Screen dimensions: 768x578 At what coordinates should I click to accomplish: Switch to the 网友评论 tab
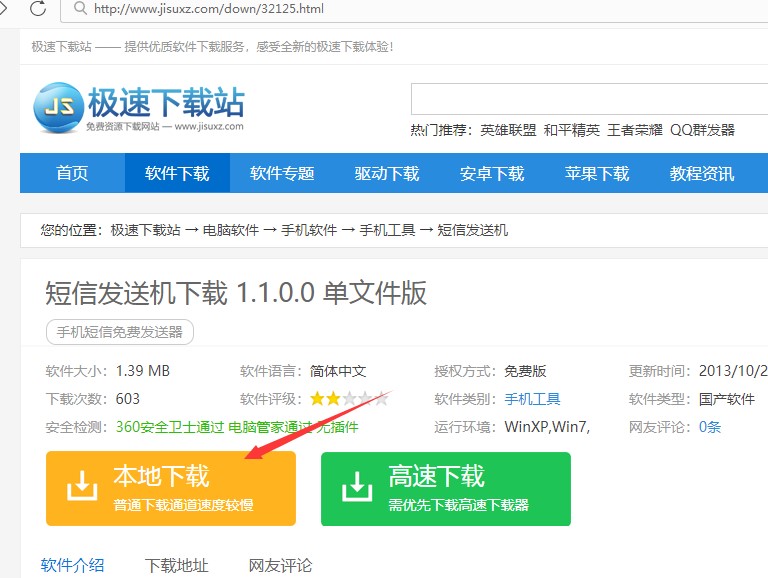tap(280, 565)
